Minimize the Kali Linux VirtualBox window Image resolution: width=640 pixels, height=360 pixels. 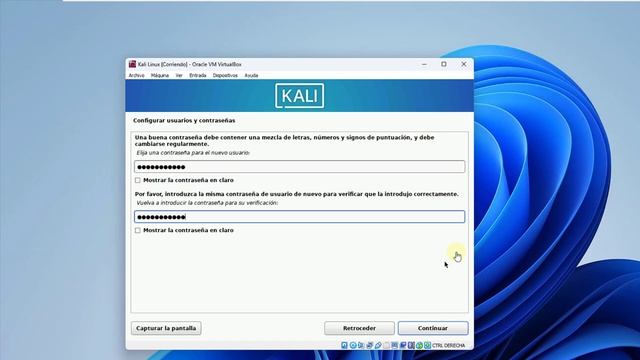tap(424, 64)
